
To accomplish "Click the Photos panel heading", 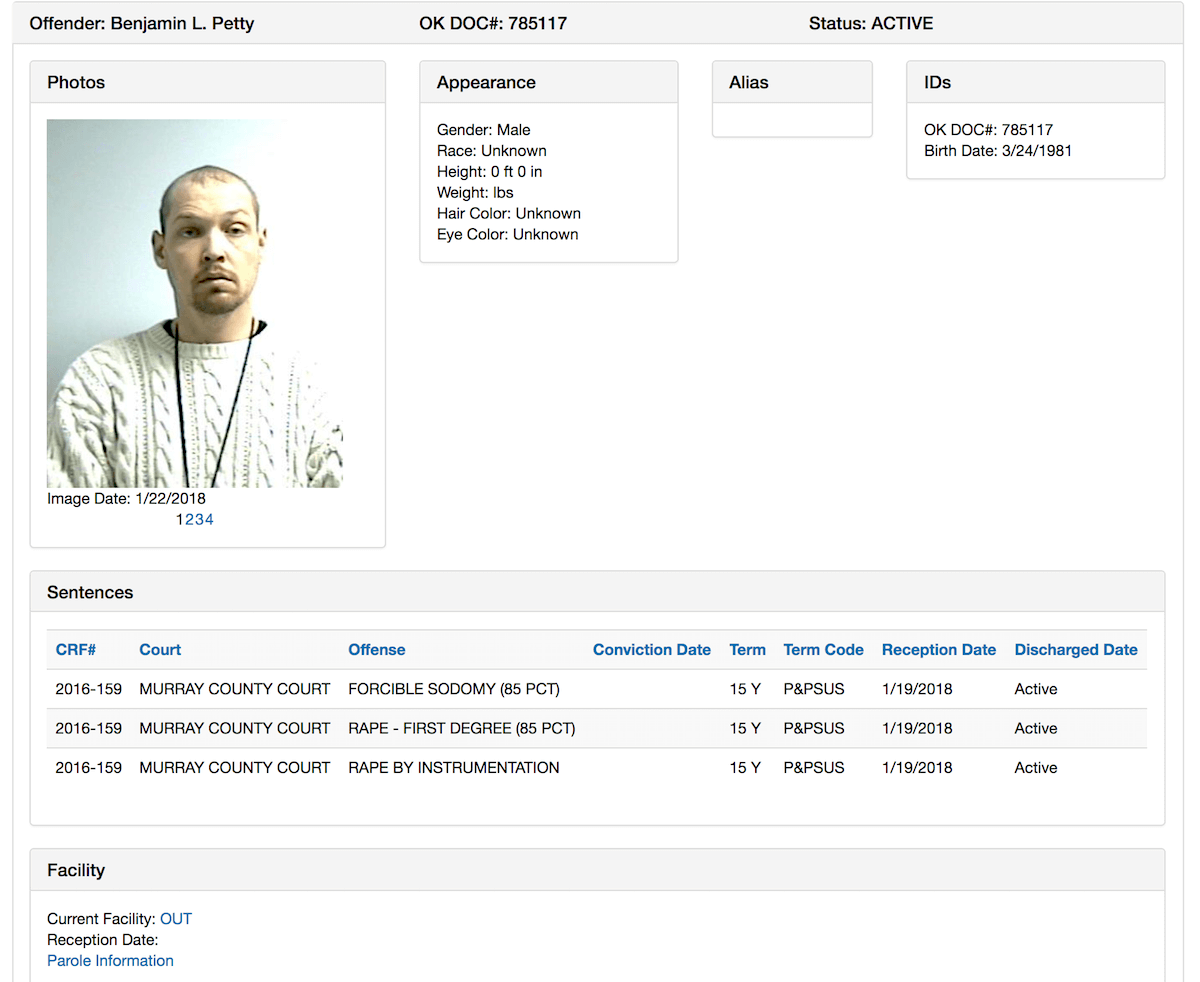I will click(76, 83).
